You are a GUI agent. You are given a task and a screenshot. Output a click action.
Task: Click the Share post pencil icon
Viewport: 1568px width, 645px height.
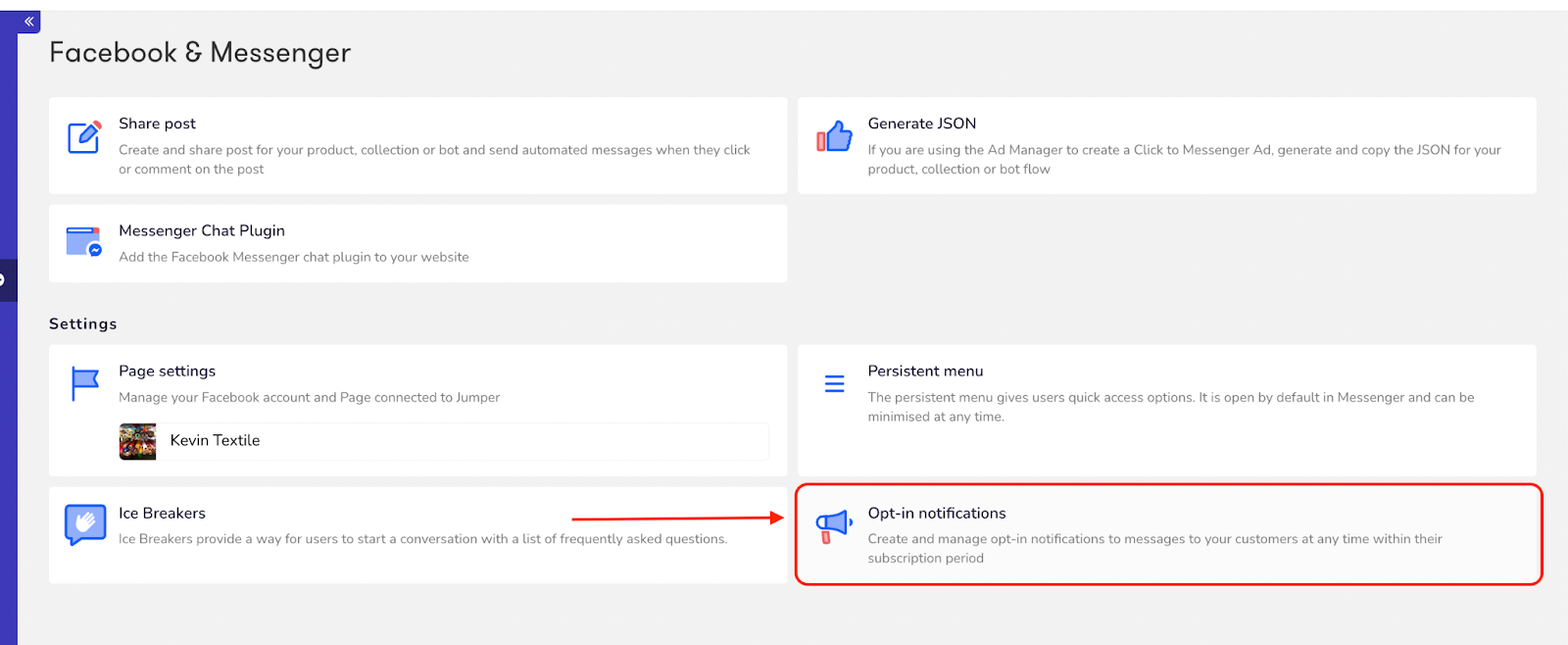[x=84, y=136]
